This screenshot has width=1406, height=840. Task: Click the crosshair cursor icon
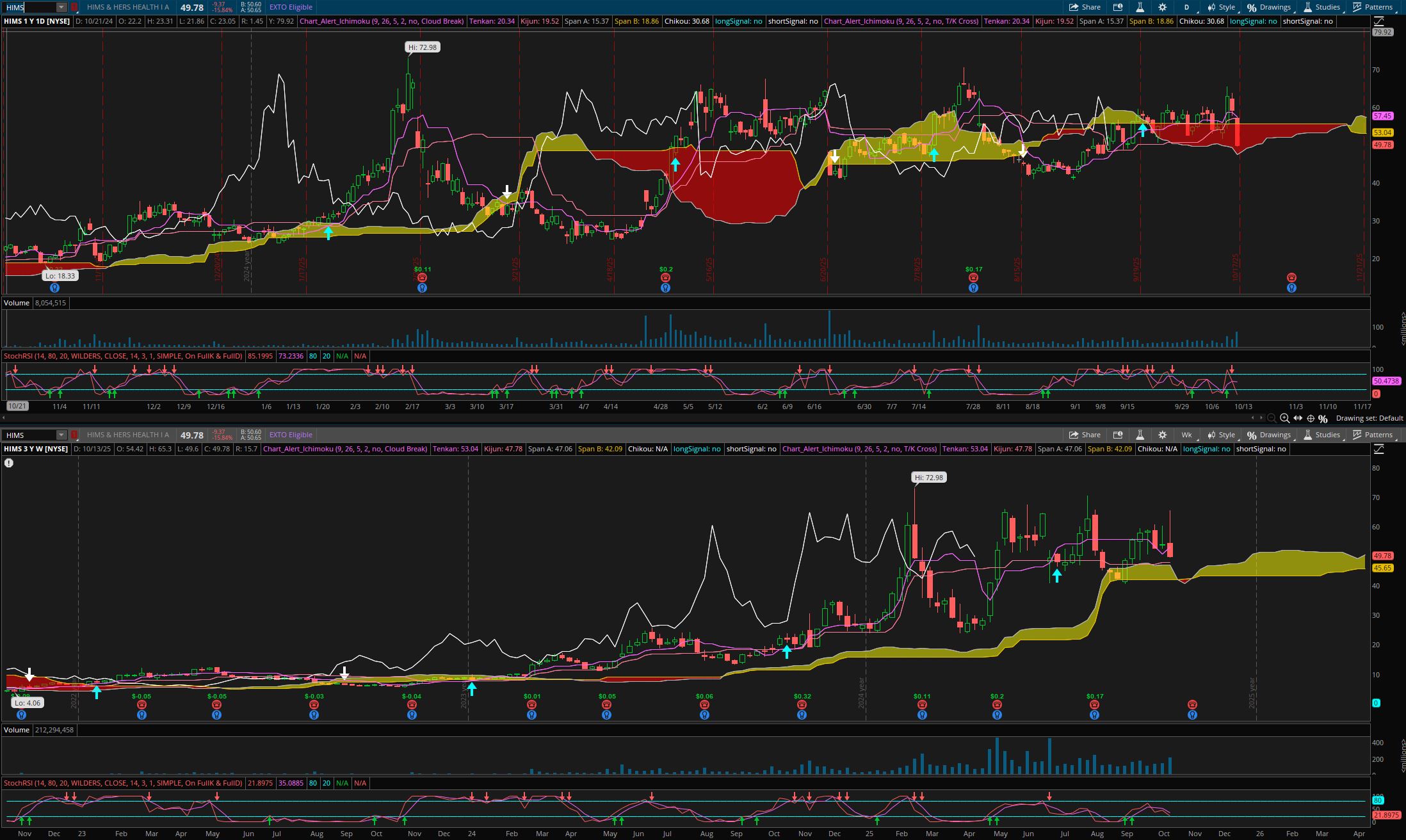pyautogui.click(x=1311, y=418)
